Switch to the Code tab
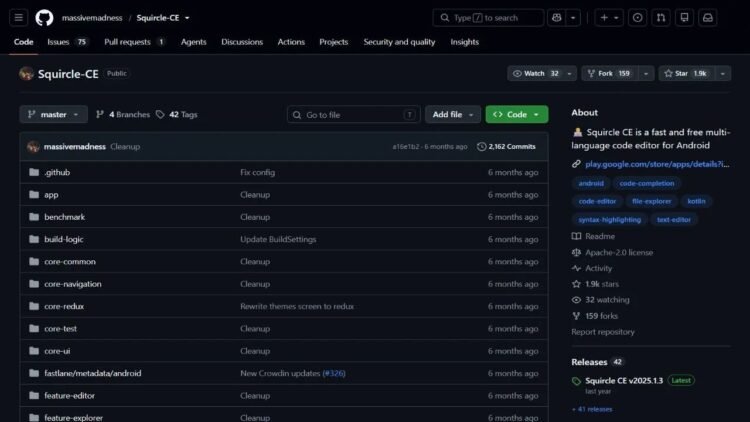 pyautogui.click(x=23, y=42)
